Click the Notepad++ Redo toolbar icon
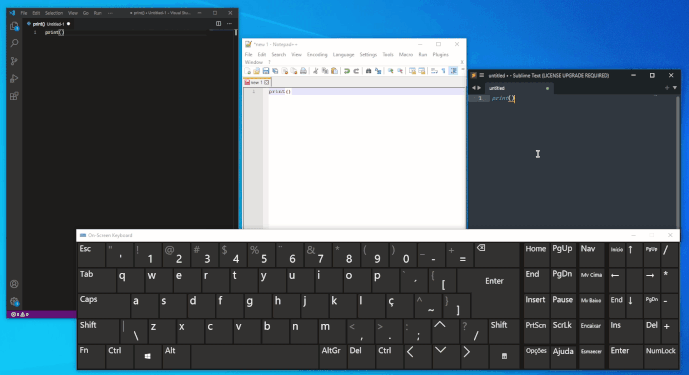The height and width of the screenshot is (375, 689). (356, 71)
